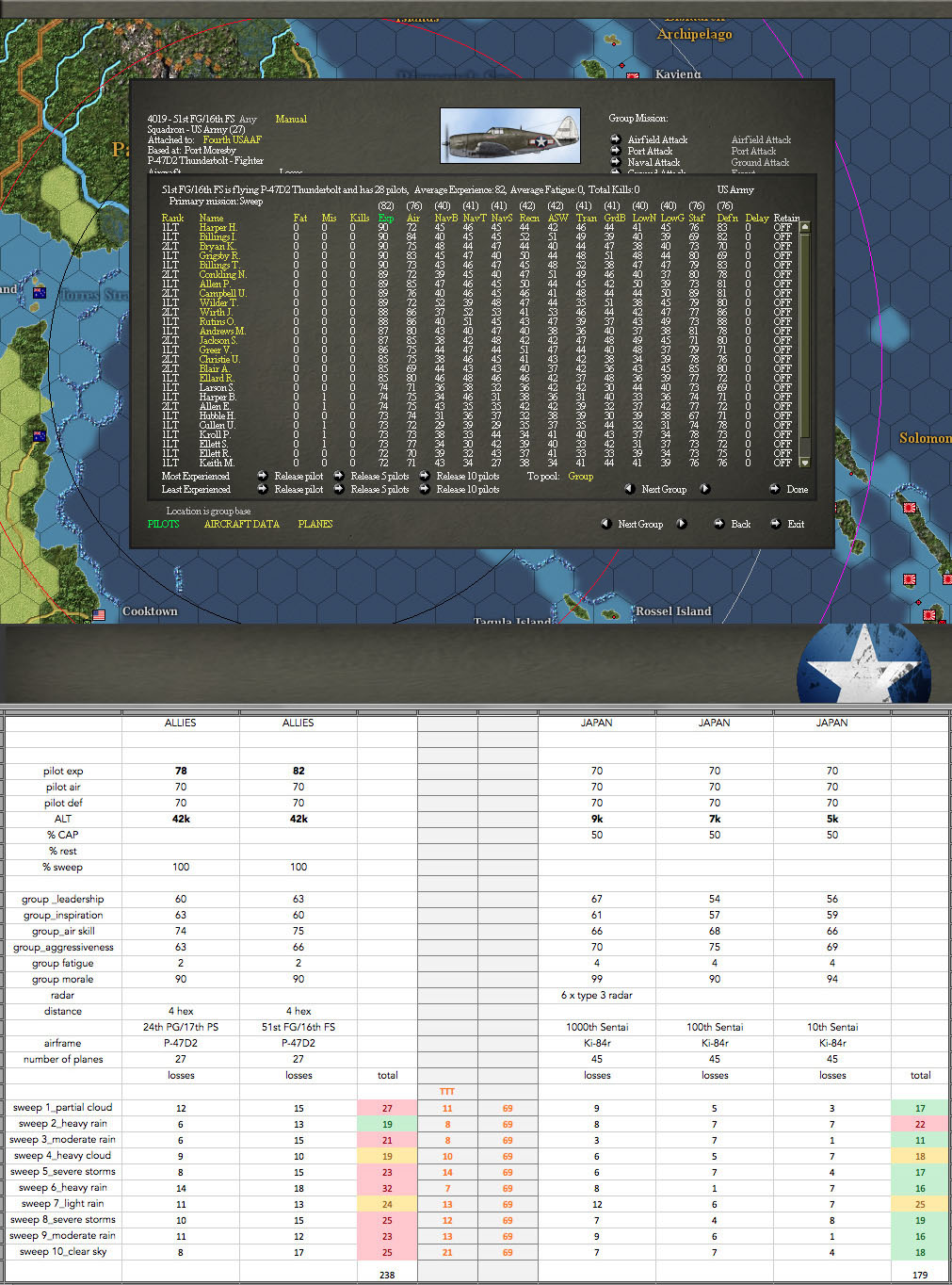
Task: Click Most Experienced Release 10 pilots arrow
Action: [x=425, y=476]
